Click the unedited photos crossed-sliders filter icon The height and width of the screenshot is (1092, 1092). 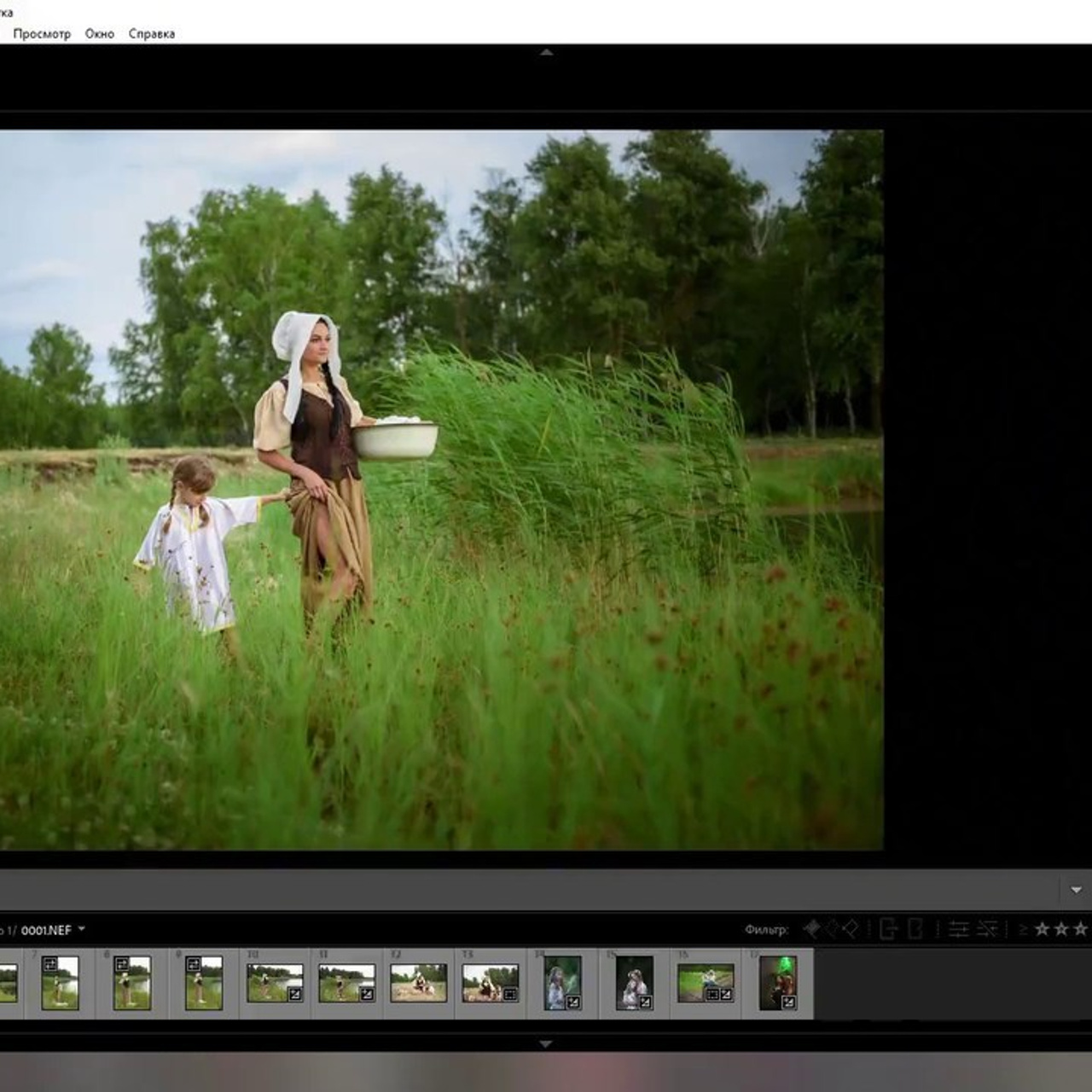(x=987, y=929)
